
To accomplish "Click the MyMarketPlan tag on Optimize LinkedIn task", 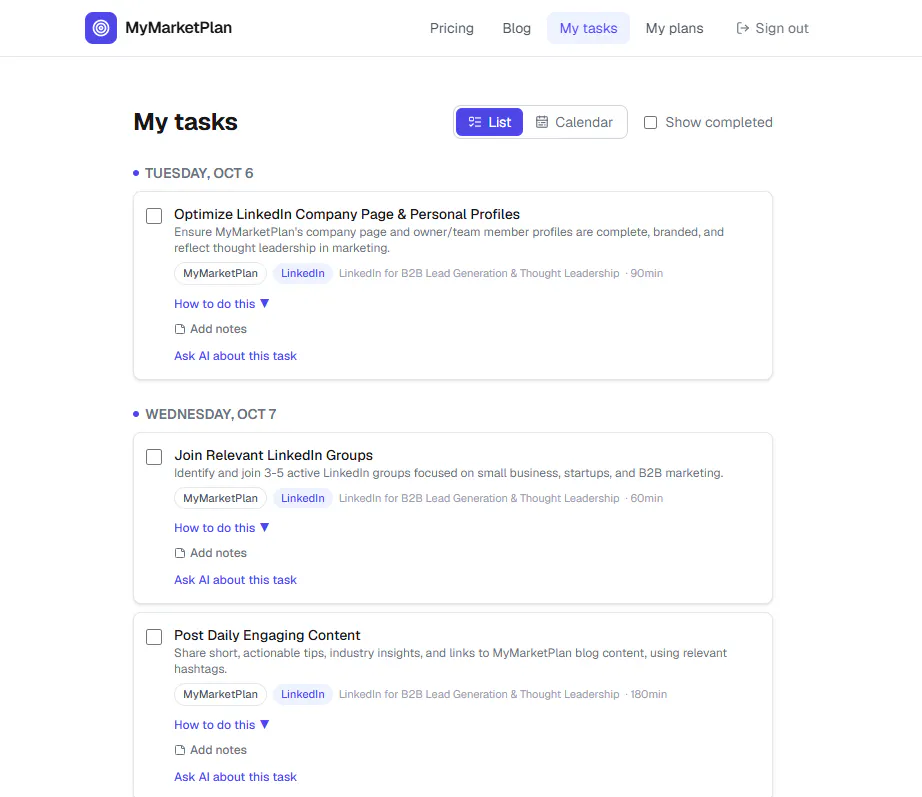I will (x=221, y=274).
